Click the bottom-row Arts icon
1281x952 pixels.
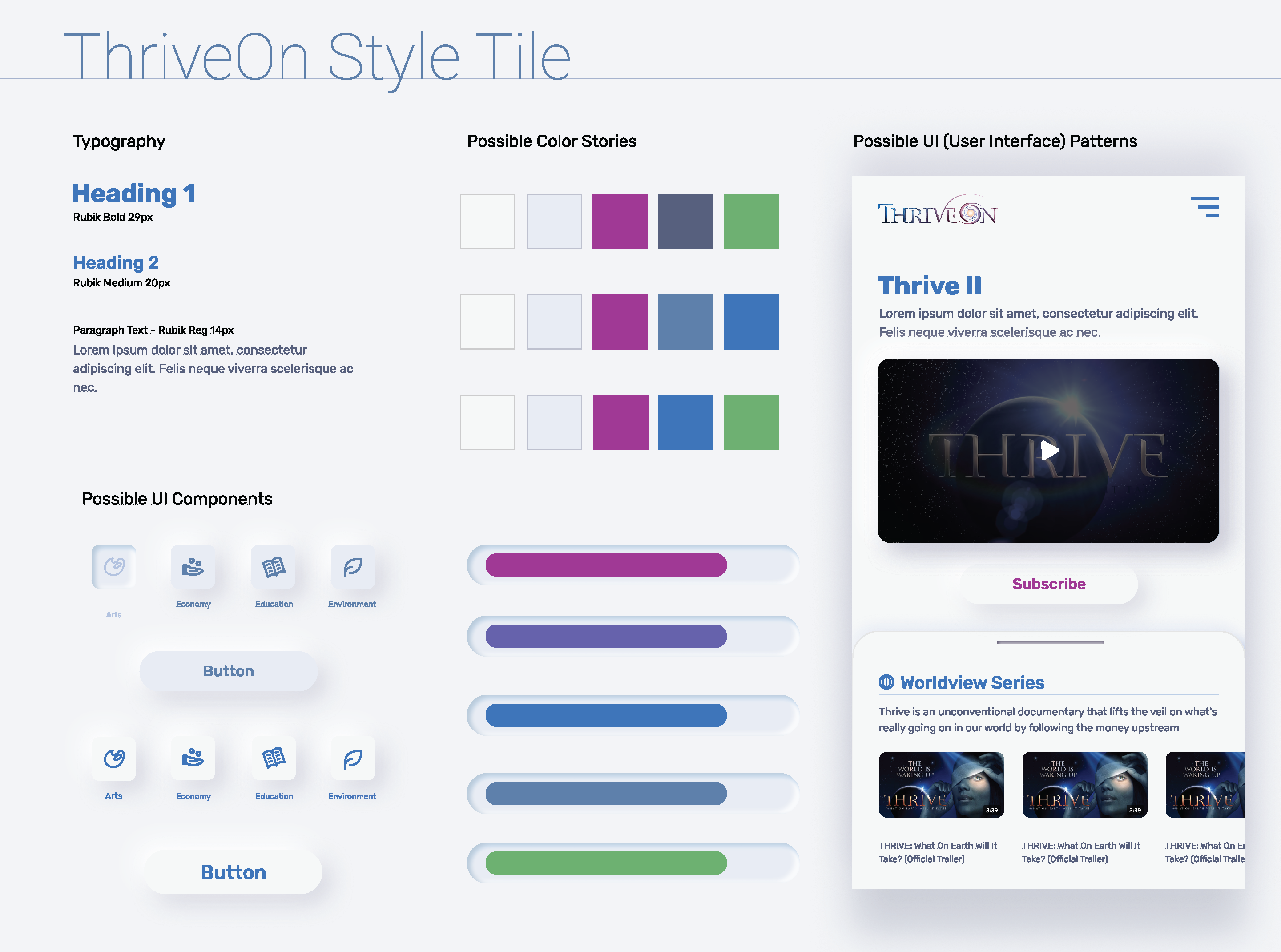[x=114, y=758]
